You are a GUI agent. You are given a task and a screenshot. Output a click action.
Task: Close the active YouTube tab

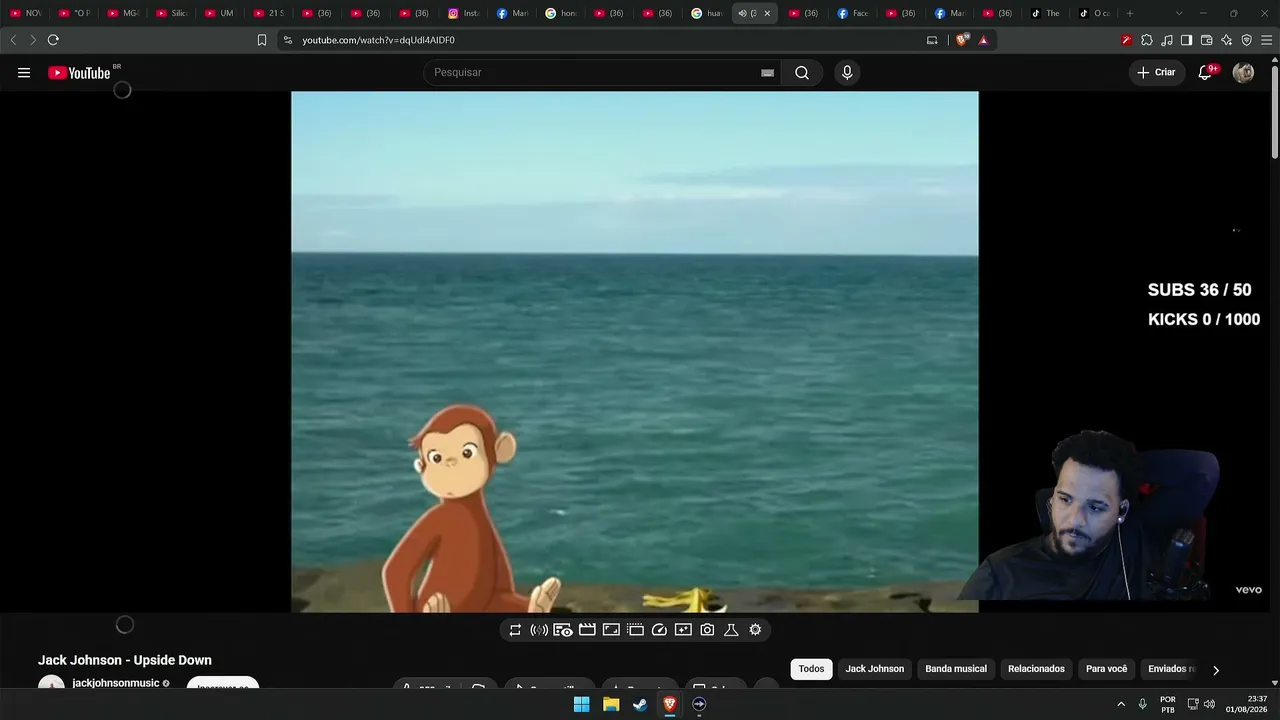(767, 13)
